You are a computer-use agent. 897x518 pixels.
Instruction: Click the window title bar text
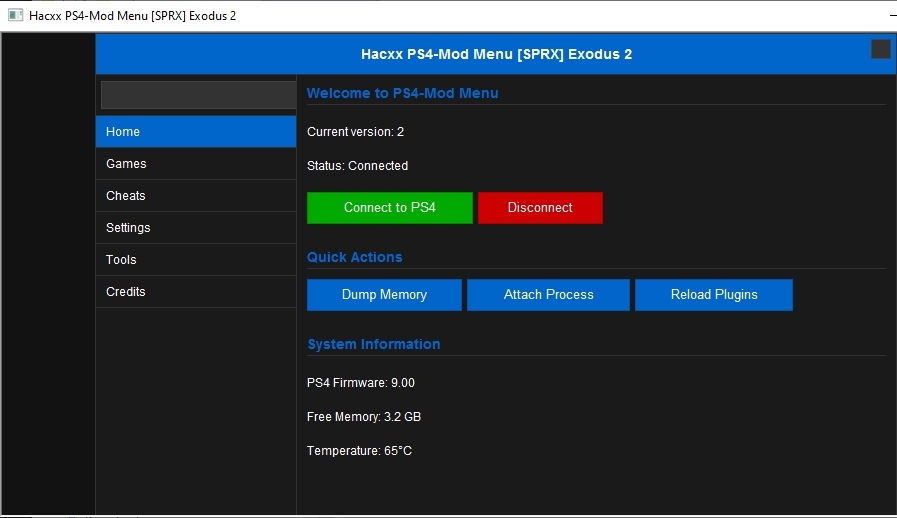coord(133,16)
